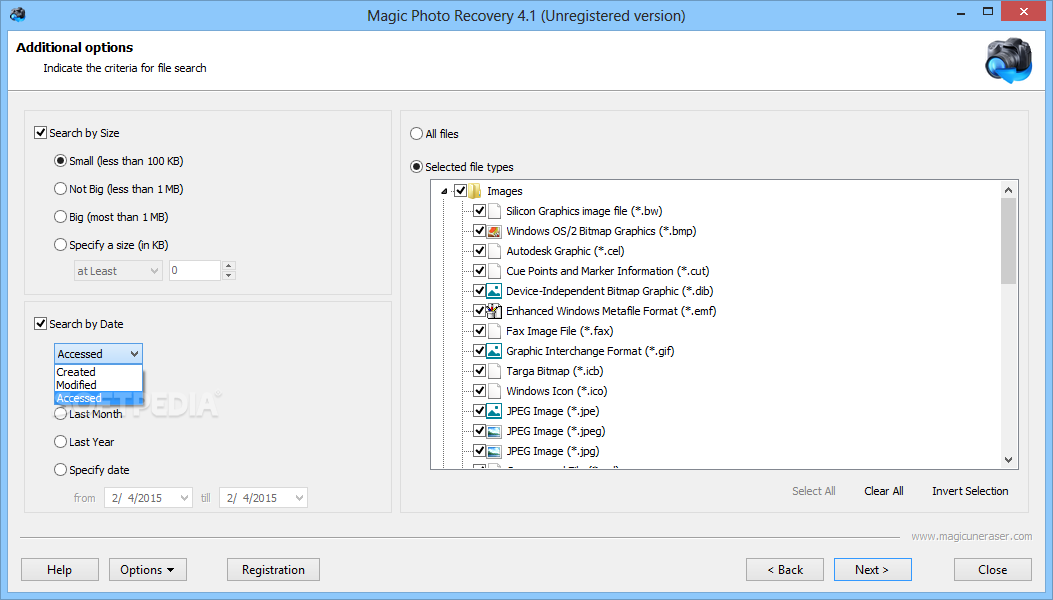Click the Registration button

[x=273, y=570]
